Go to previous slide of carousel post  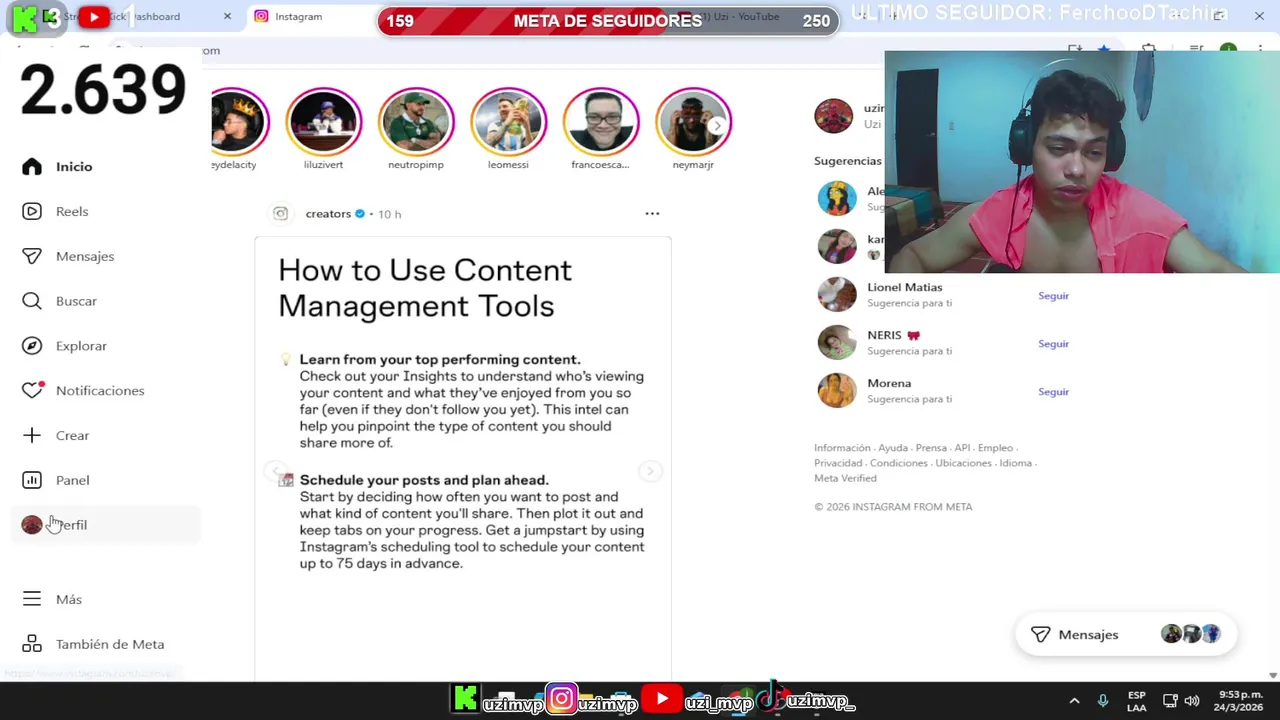pyautogui.click(x=274, y=471)
